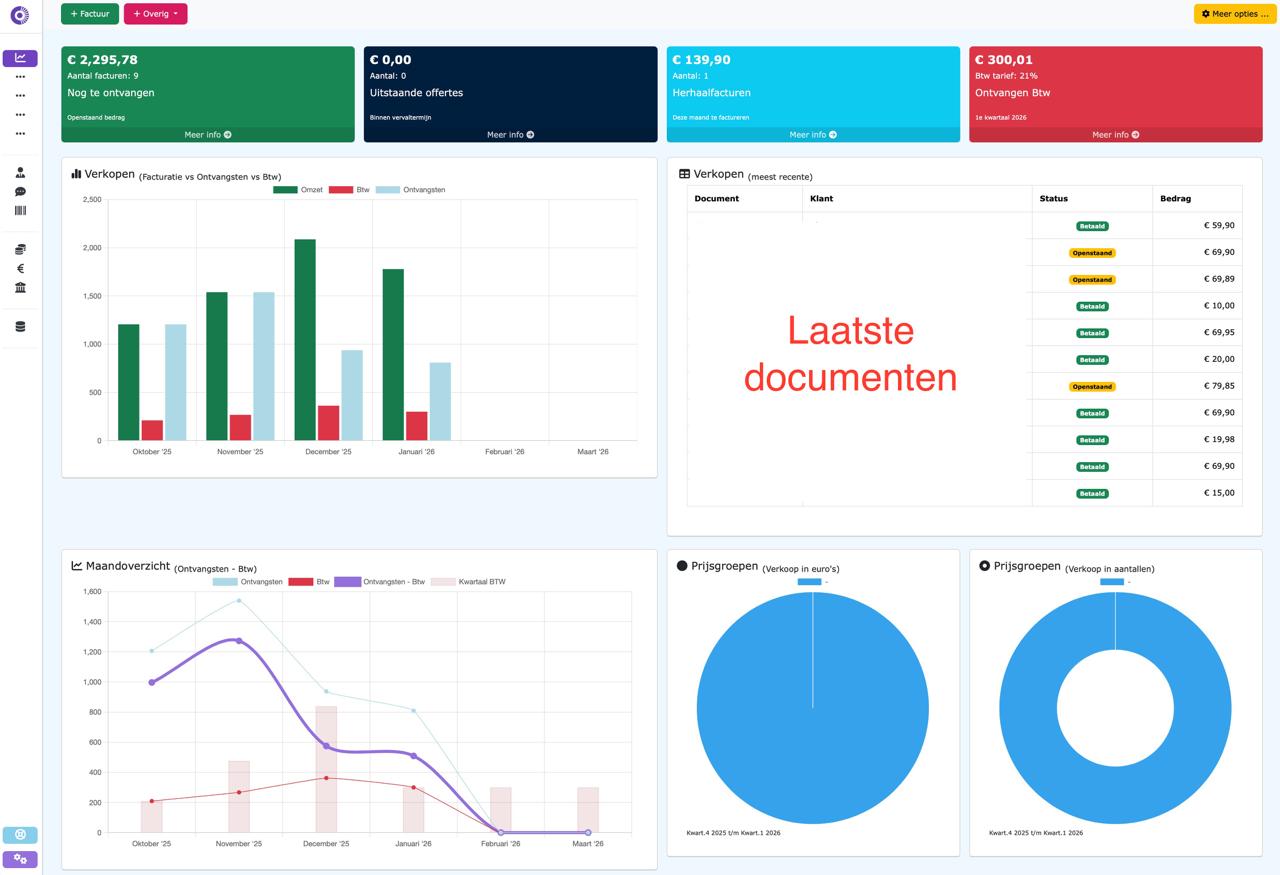Image resolution: width=1280 pixels, height=875 pixels.
Task: Open the contacts icon in the sidebar
Action: click(20, 171)
